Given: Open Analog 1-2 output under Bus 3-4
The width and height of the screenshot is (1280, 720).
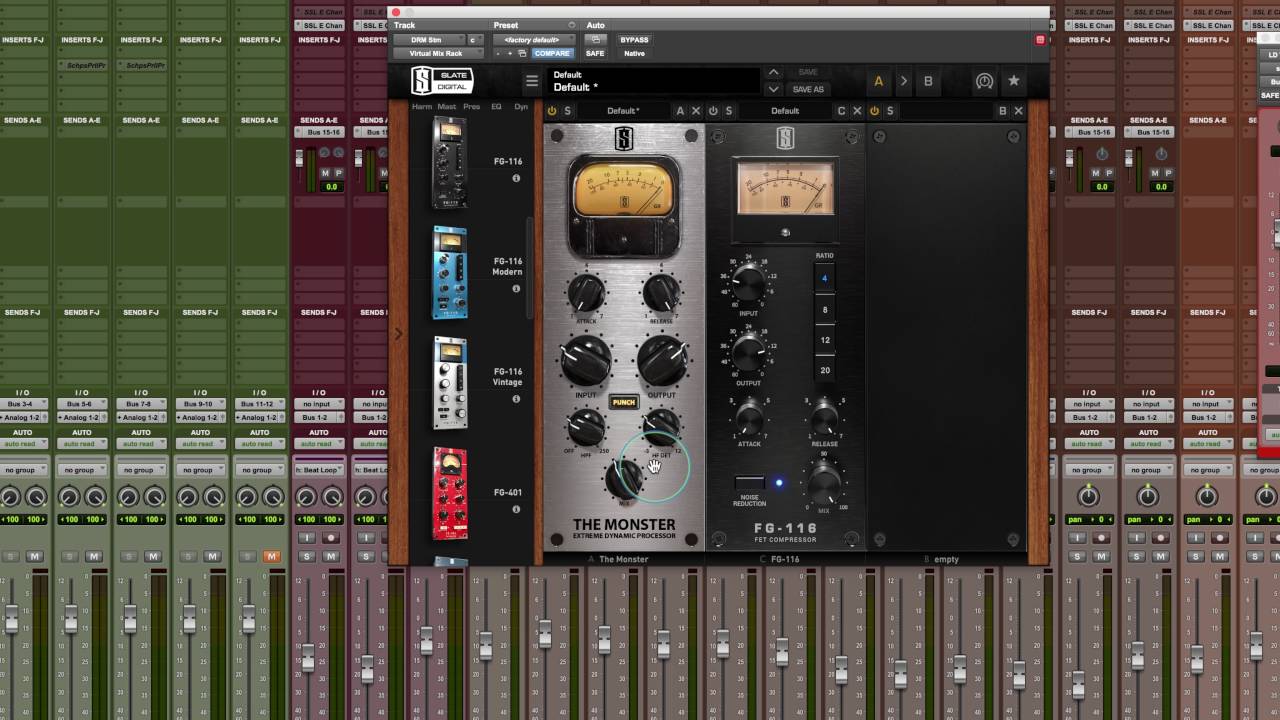Looking at the screenshot, I should tap(21, 417).
